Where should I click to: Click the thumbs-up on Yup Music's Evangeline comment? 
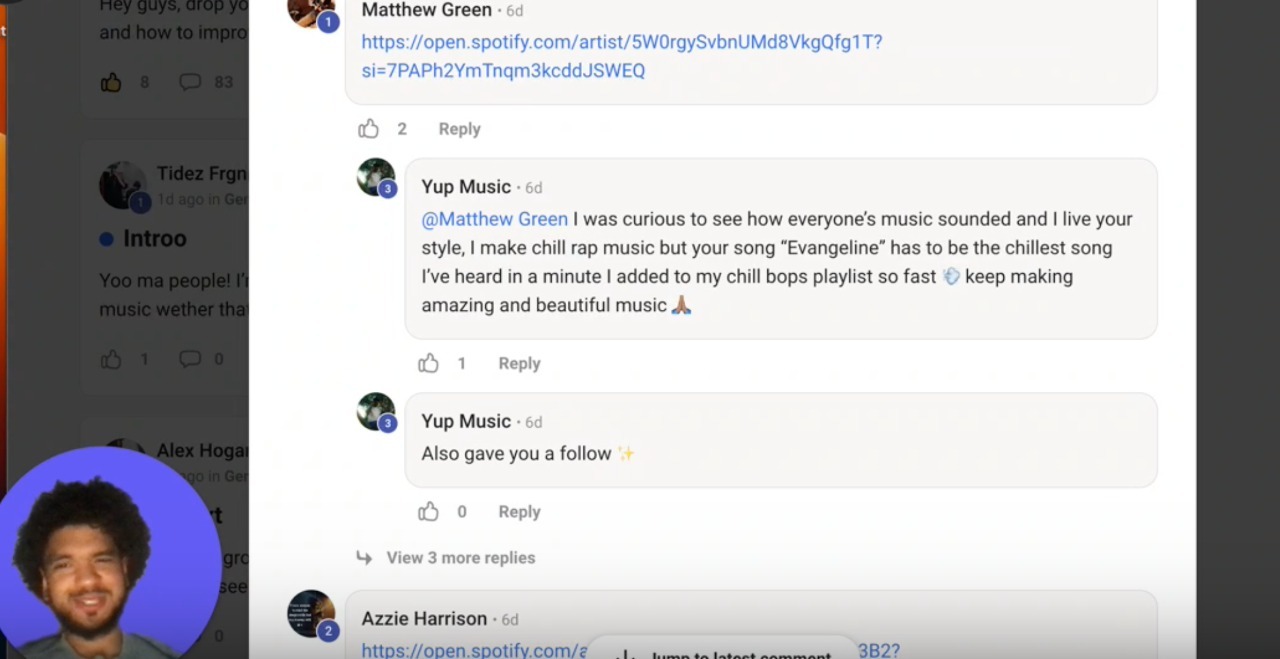click(429, 363)
